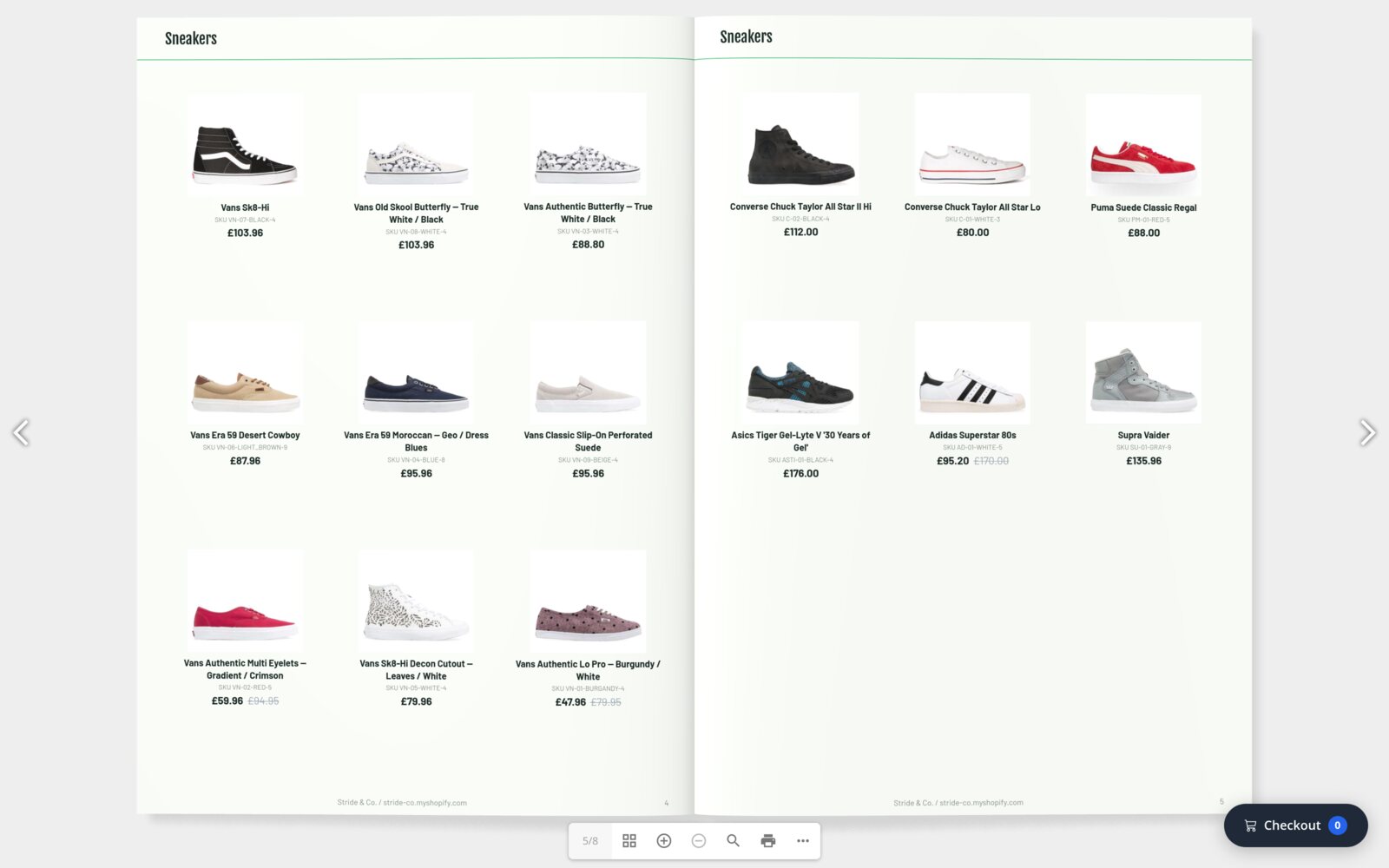Click the stride-co.myshopify.com footer link on left page
1389x868 pixels.
425,803
